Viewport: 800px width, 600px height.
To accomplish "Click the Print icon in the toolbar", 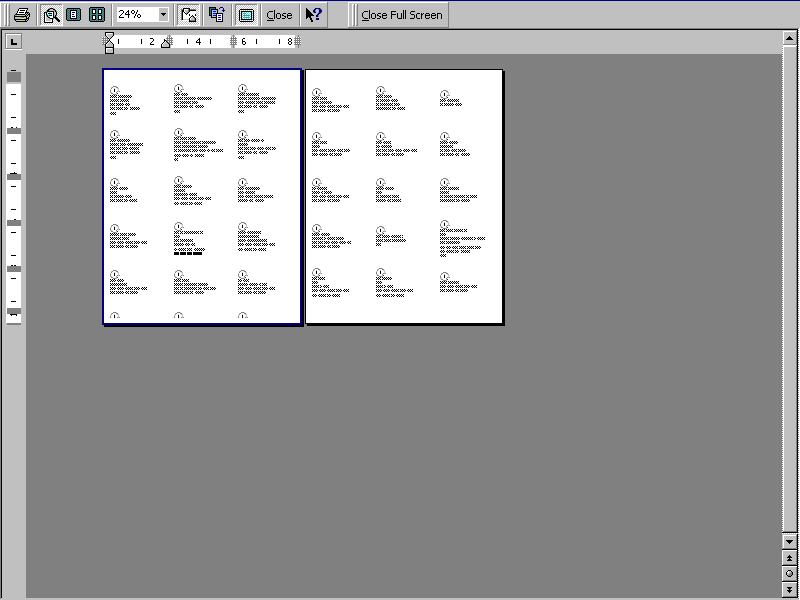I will 22,15.
